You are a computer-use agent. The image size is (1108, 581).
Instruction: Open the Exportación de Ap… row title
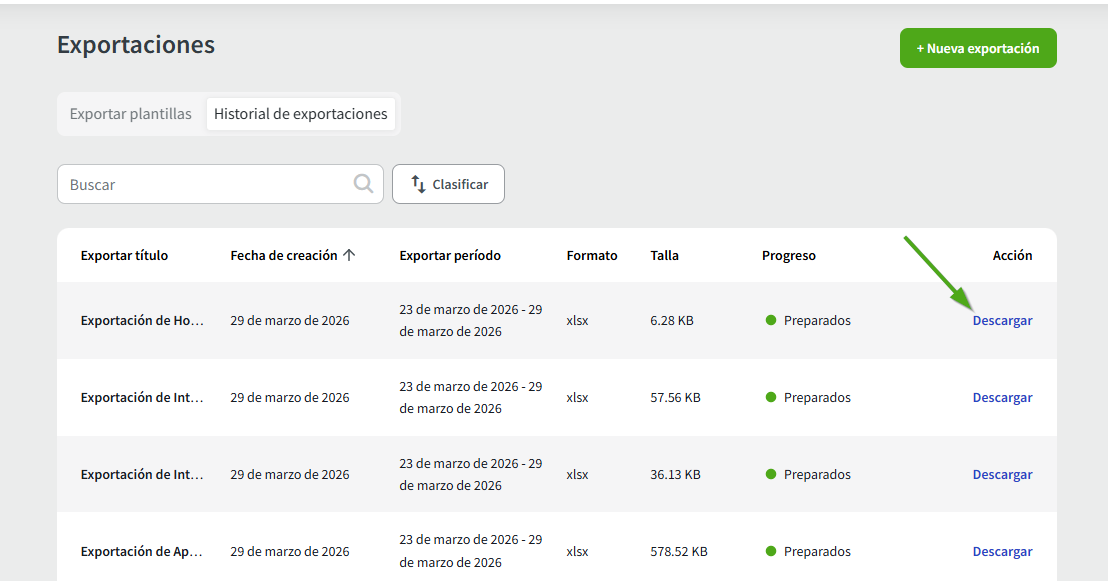click(142, 552)
